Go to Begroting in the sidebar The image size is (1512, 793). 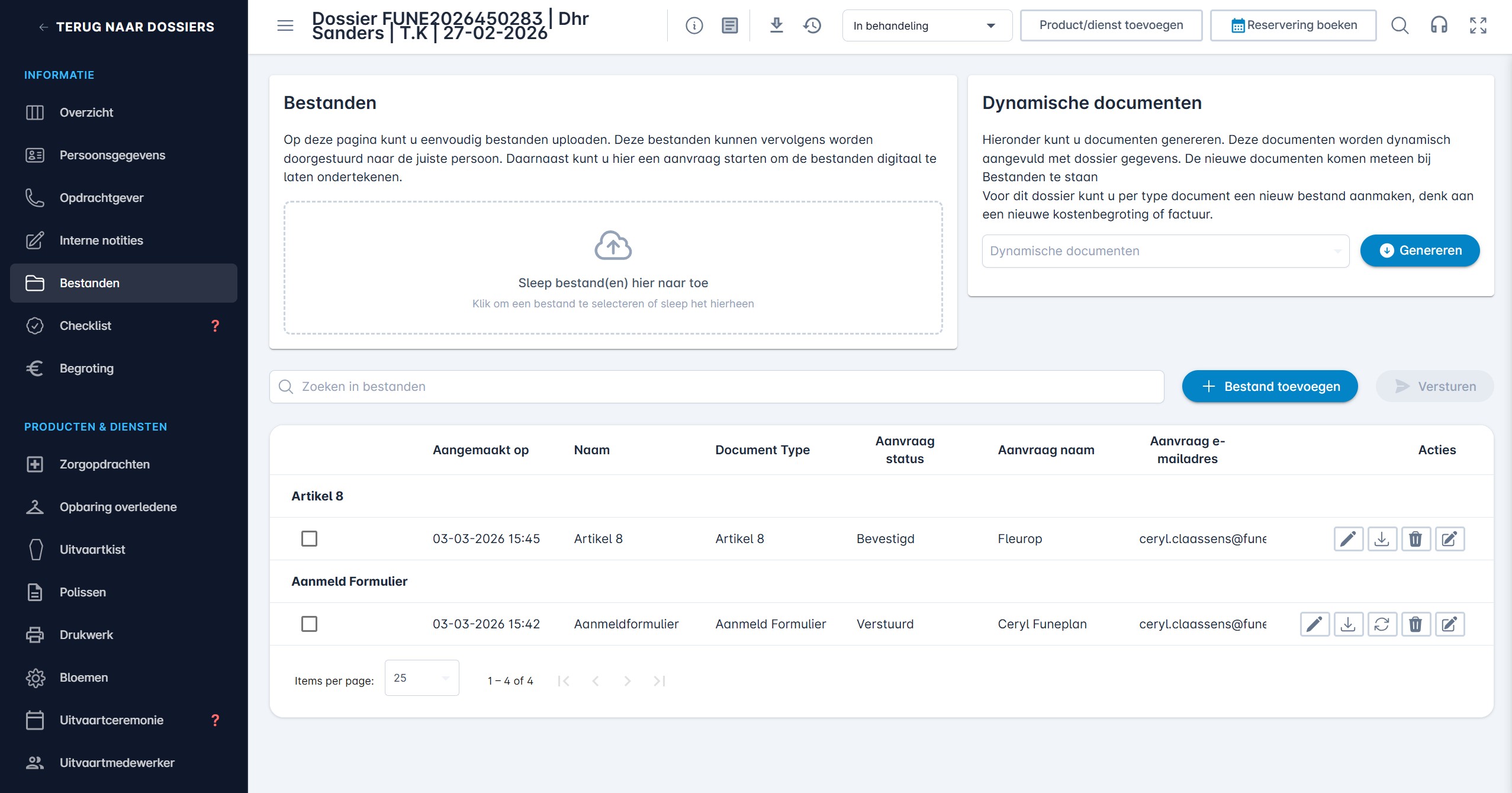tap(86, 368)
